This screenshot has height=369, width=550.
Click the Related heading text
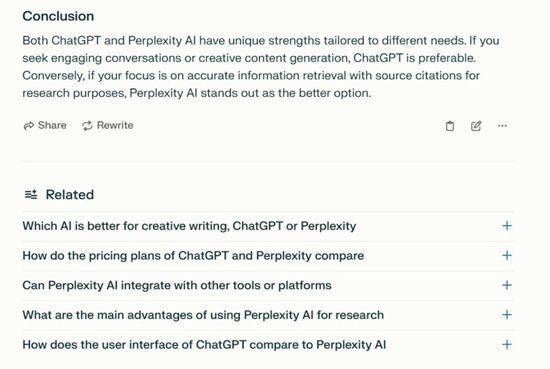point(70,195)
